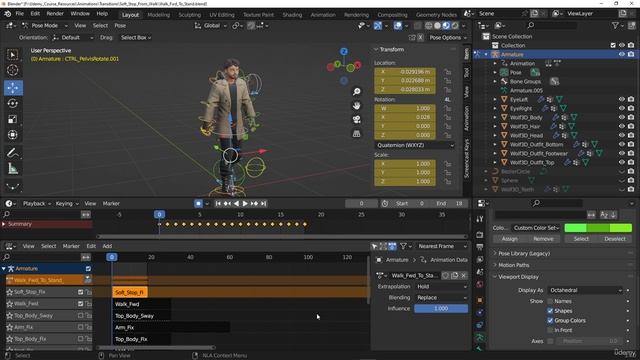Open the Render menu
Image resolution: width=640 pixels, height=360 pixels.
click(x=55, y=13)
